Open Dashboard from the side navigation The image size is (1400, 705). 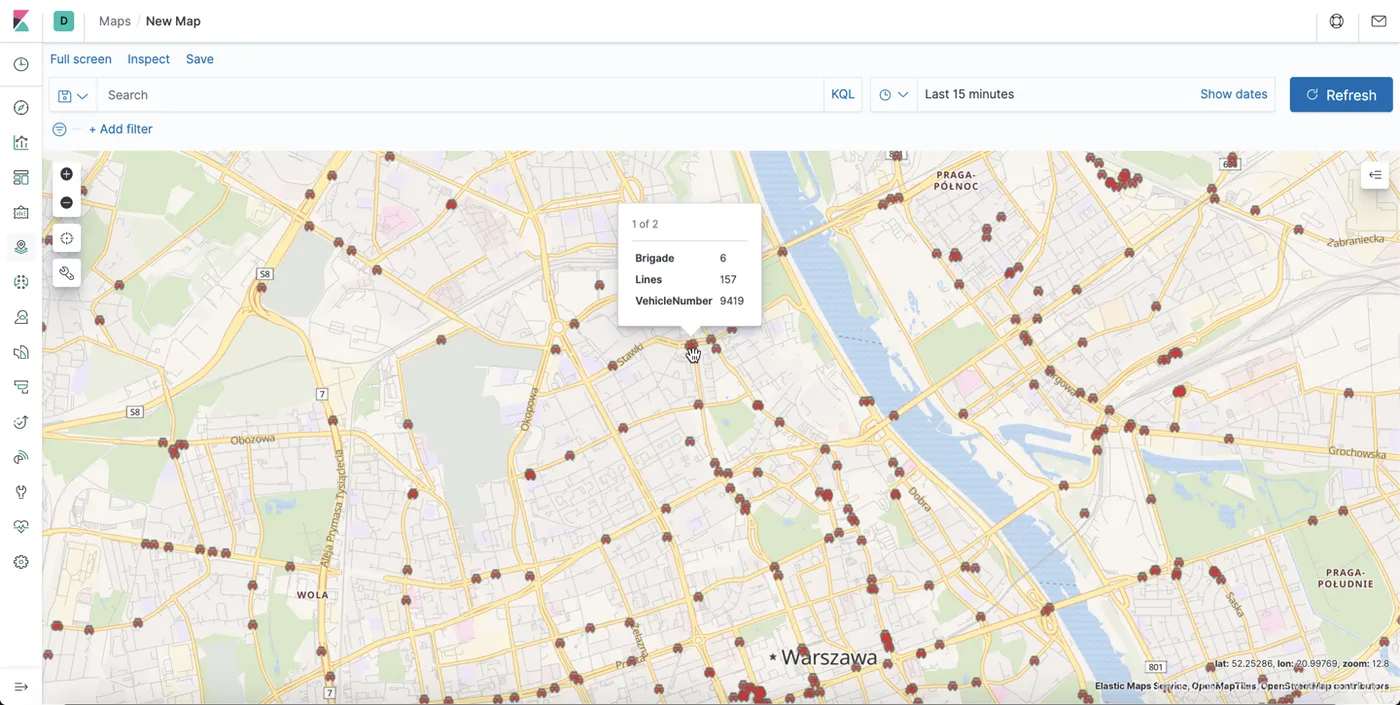(21, 178)
